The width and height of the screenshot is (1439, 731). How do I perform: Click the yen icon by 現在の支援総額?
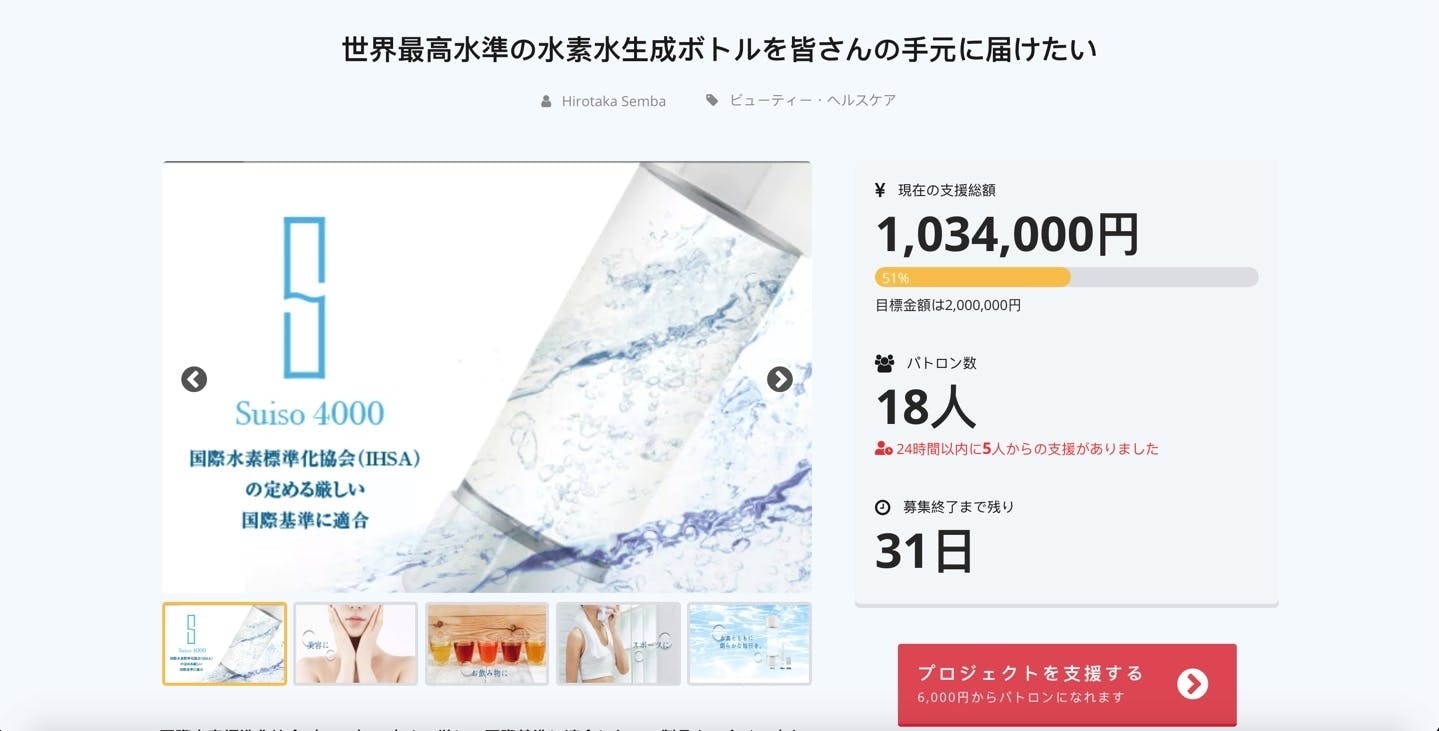pos(880,189)
